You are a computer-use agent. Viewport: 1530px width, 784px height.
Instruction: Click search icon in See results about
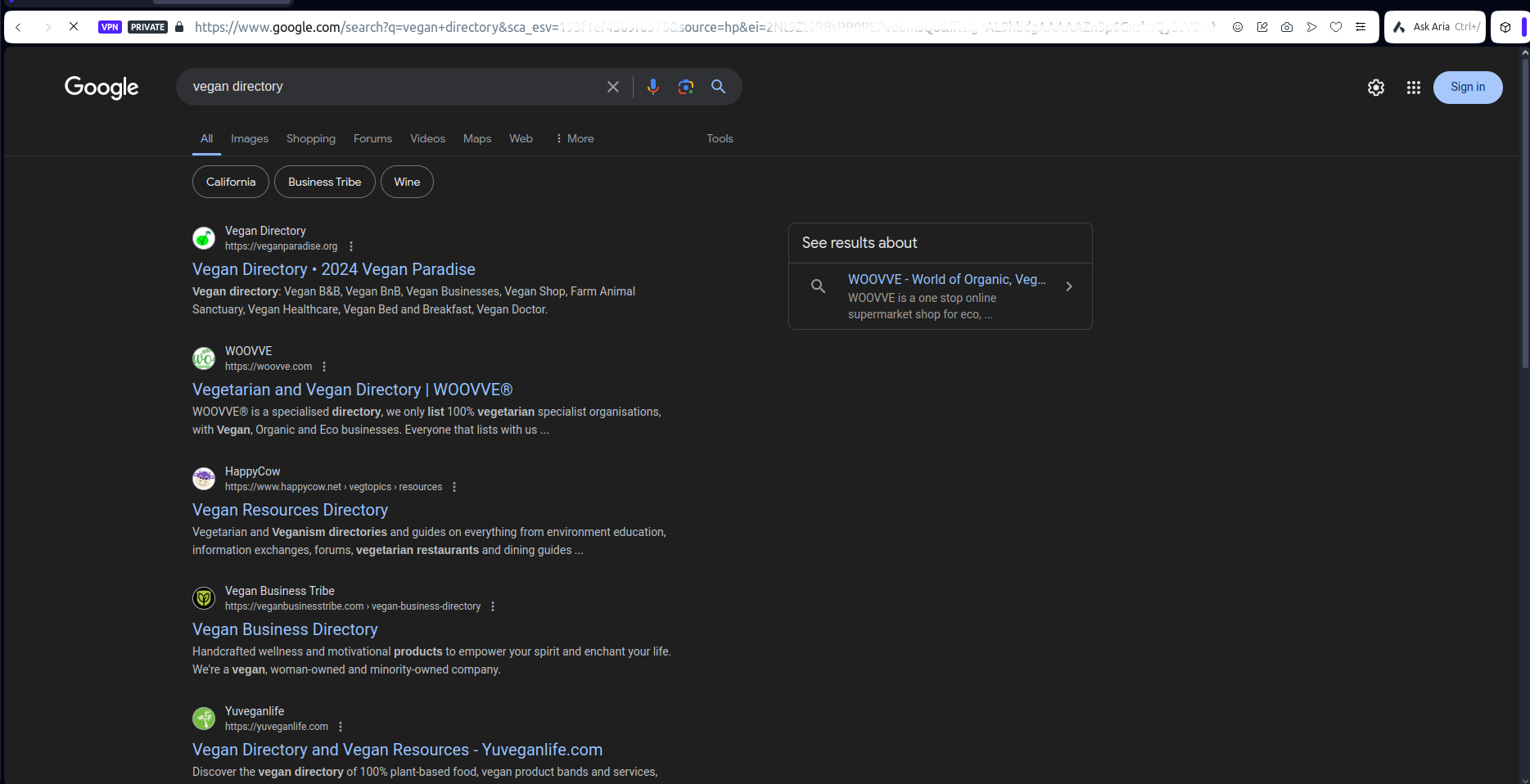pos(818,286)
